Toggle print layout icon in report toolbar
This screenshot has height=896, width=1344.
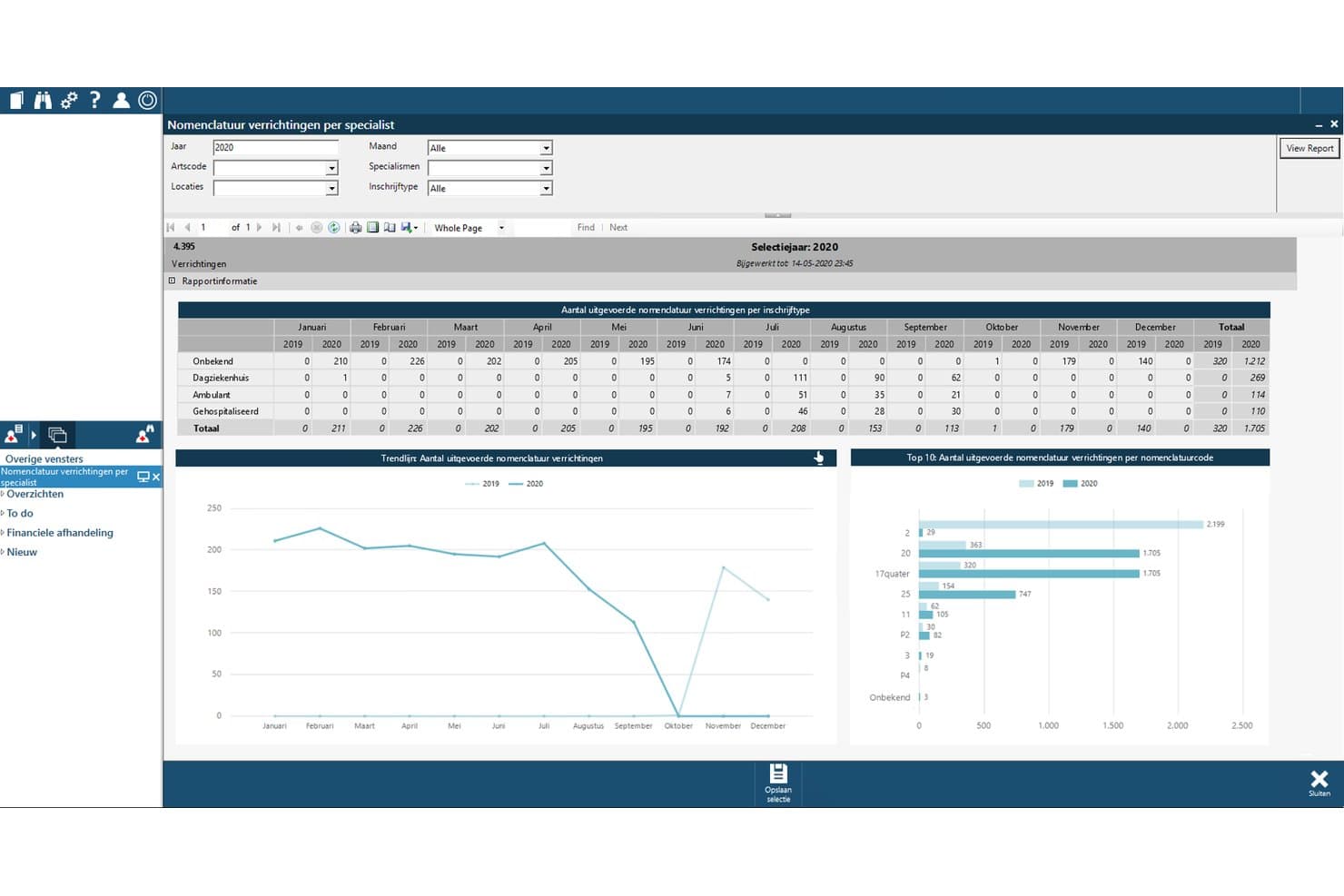pyautogui.click(x=372, y=228)
